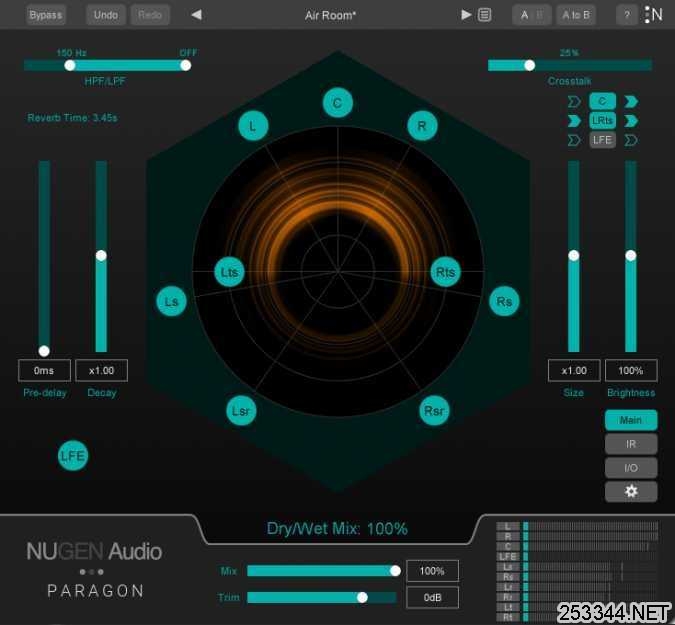
Task: Toggle the right crosstalk arrow beside C
Action: coord(631,102)
